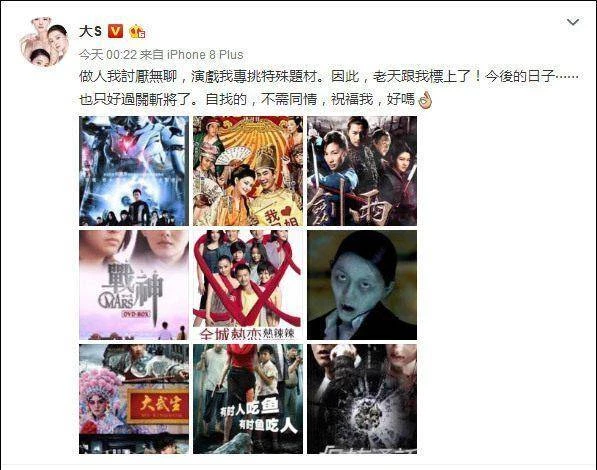Open the 劍雨 movie poster thumbnail
The height and width of the screenshot is (470, 597).
pos(362,171)
